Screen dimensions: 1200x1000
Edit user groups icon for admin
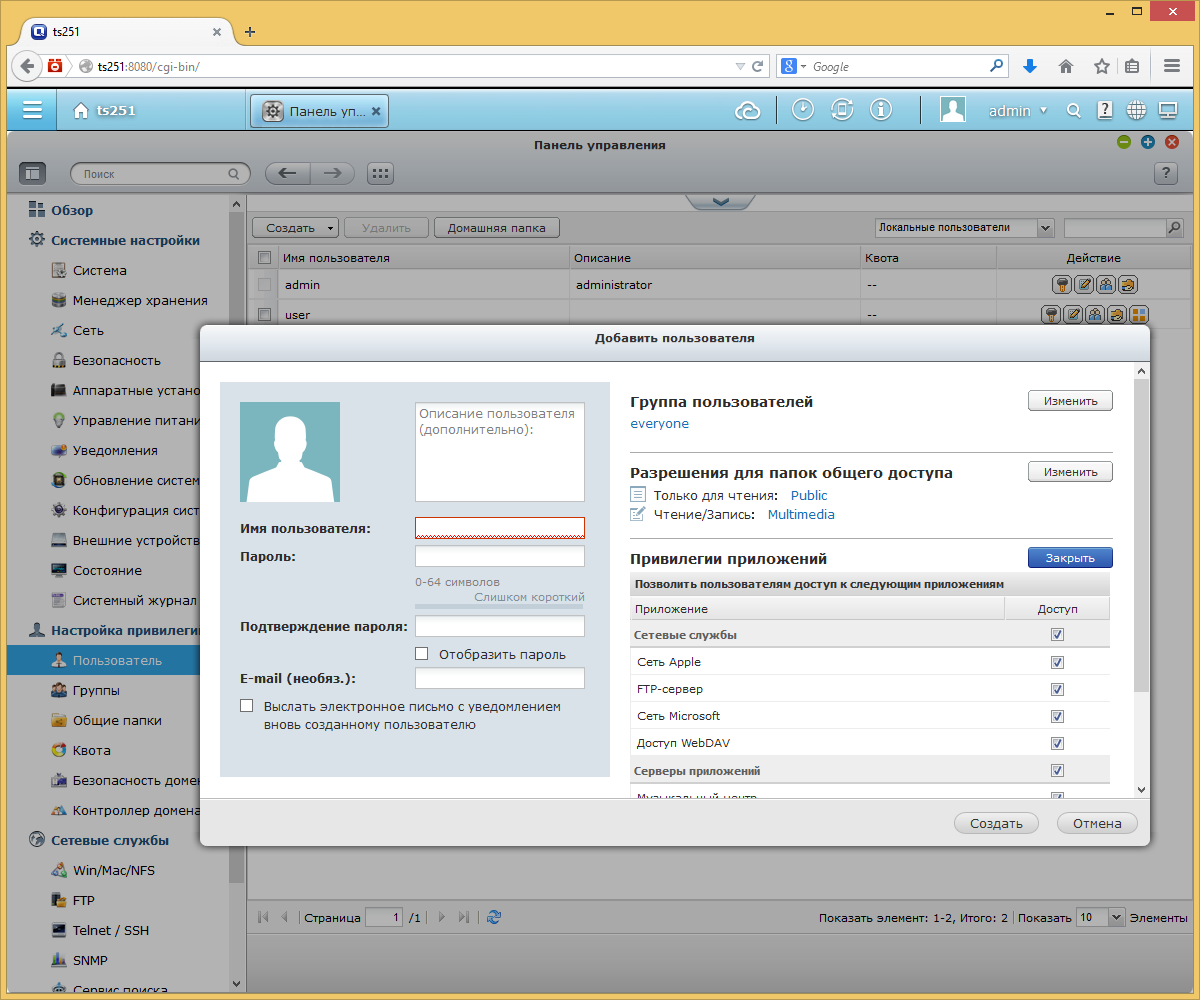[x=1106, y=285]
